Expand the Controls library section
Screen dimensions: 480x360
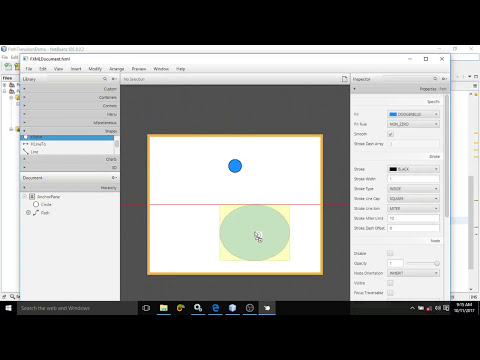pos(70,106)
